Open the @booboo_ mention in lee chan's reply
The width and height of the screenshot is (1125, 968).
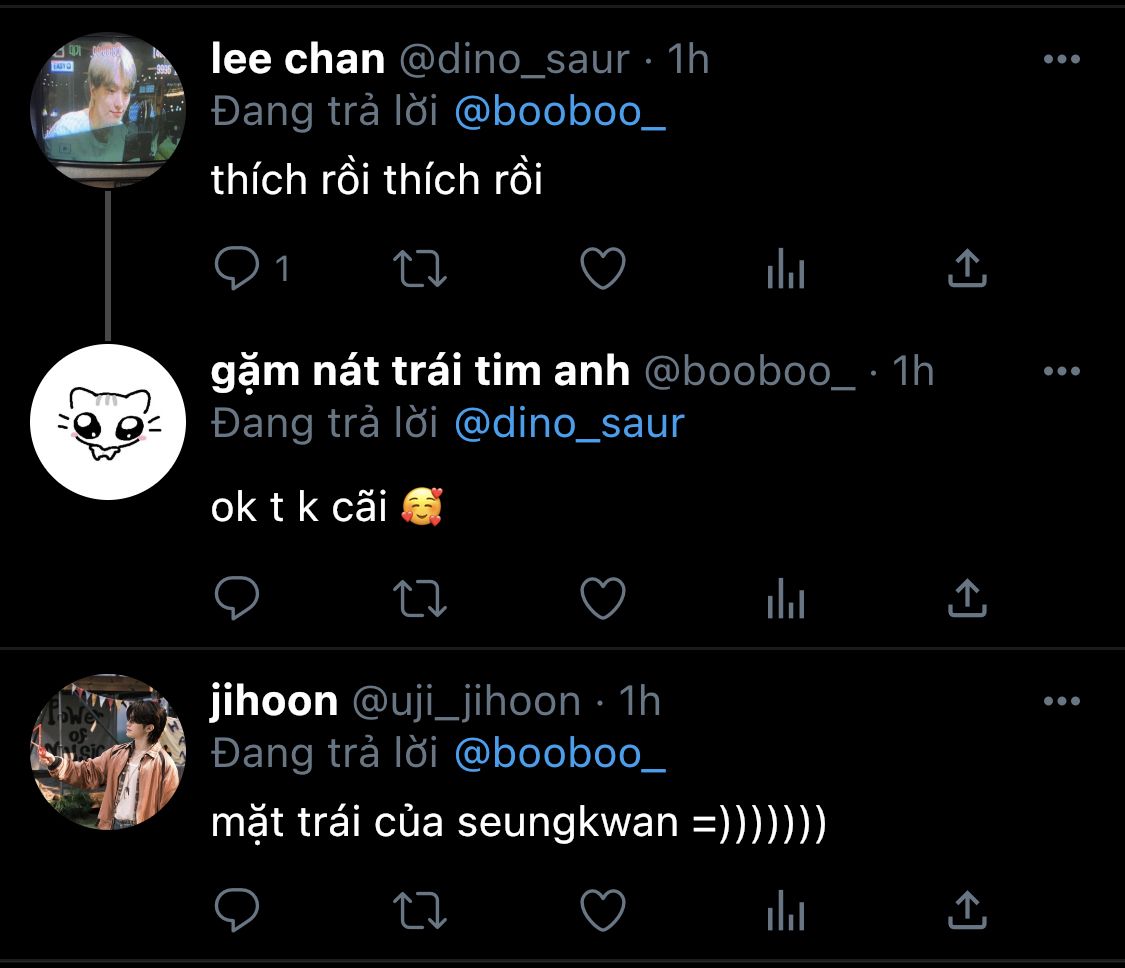560,113
